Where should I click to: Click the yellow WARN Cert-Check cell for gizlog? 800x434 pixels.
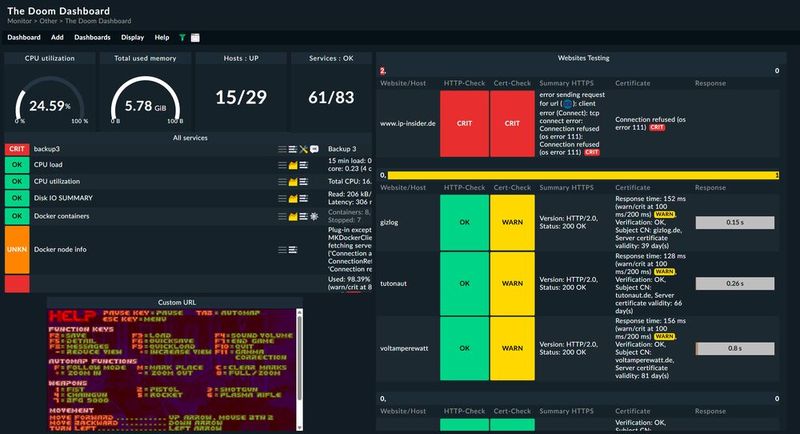click(x=512, y=222)
